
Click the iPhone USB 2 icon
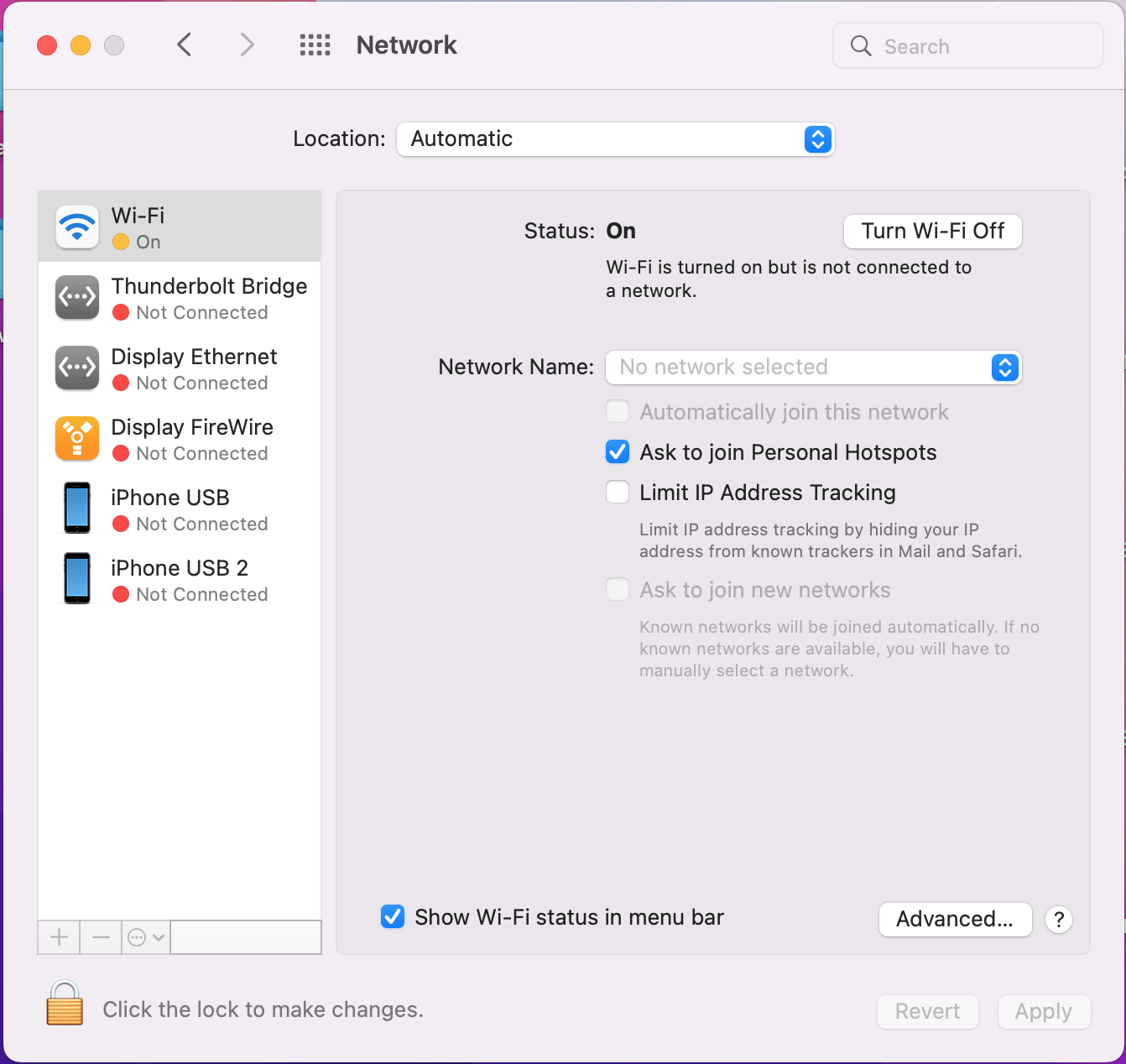pyautogui.click(x=76, y=578)
